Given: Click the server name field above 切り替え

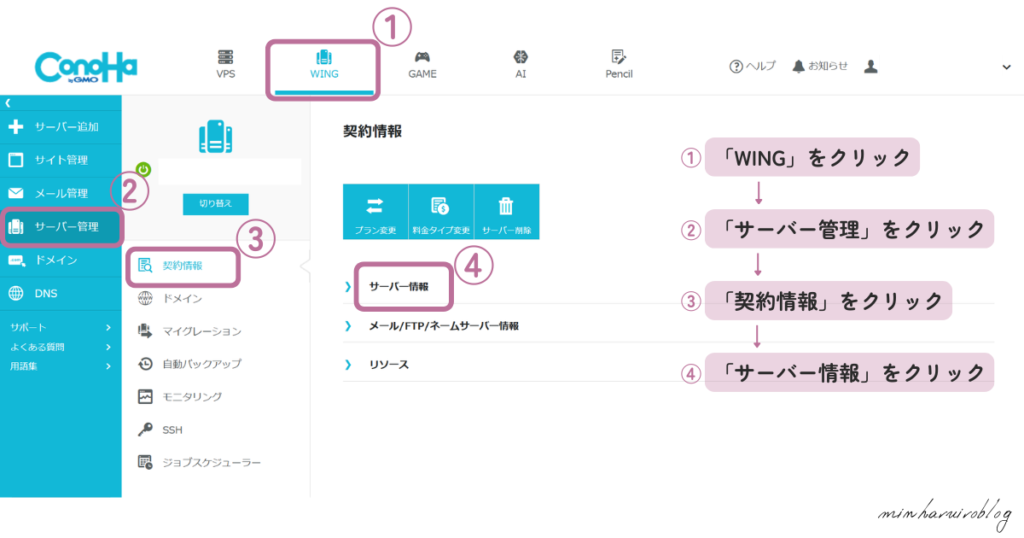Looking at the screenshot, I should click(229, 171).
